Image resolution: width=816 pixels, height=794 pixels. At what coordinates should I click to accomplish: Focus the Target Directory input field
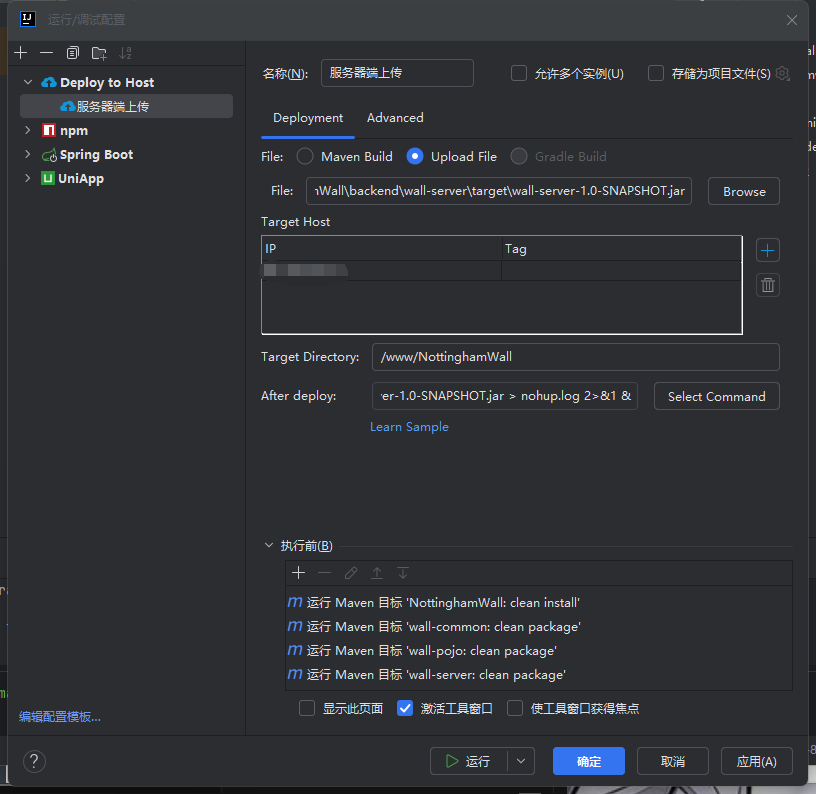coord(576,357)
